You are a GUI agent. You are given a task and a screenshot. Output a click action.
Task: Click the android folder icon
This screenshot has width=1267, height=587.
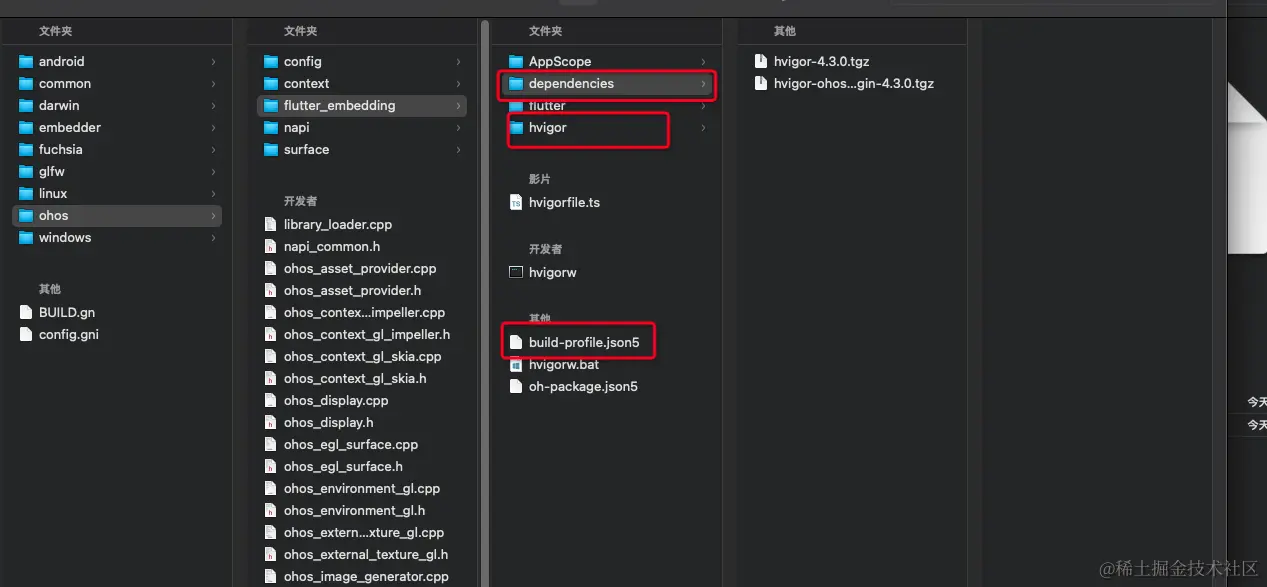pyautogui.click(x=26, y=61)
